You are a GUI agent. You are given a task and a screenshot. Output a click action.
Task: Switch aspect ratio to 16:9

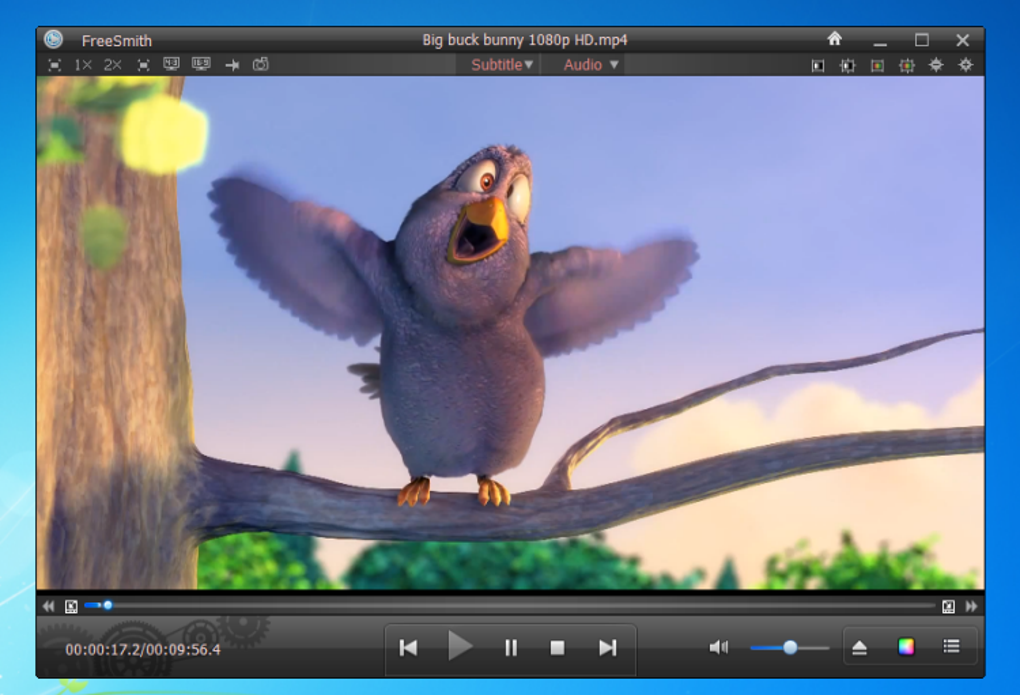[x=201, y=64]
